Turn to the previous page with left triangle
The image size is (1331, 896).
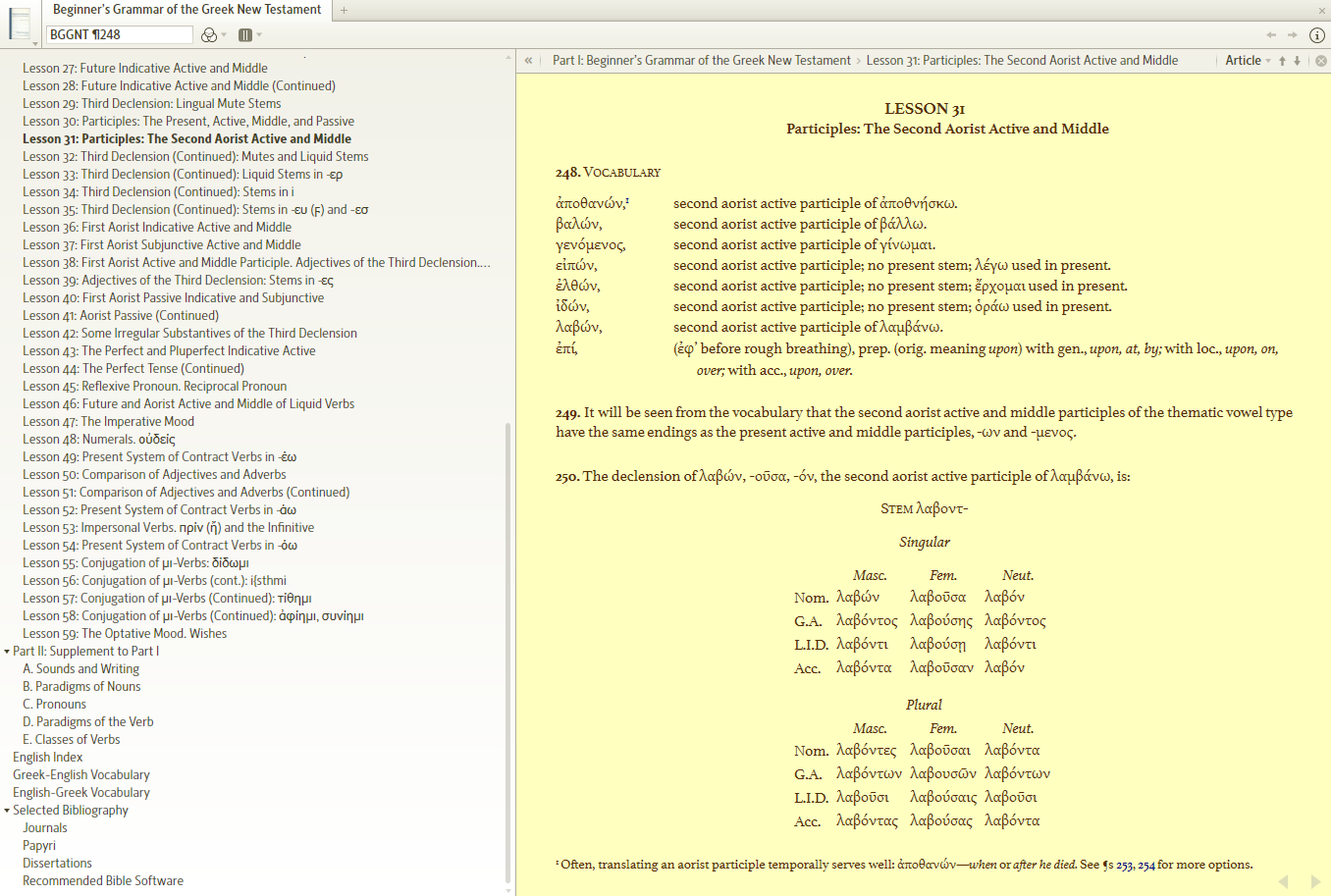tap(1283, 881)
